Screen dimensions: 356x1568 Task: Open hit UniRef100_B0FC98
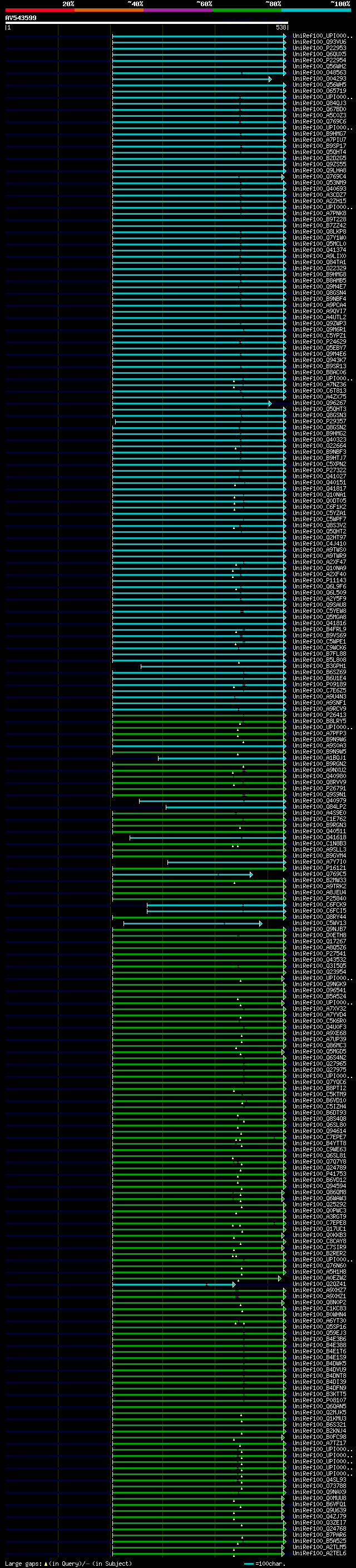[319, 1437]
